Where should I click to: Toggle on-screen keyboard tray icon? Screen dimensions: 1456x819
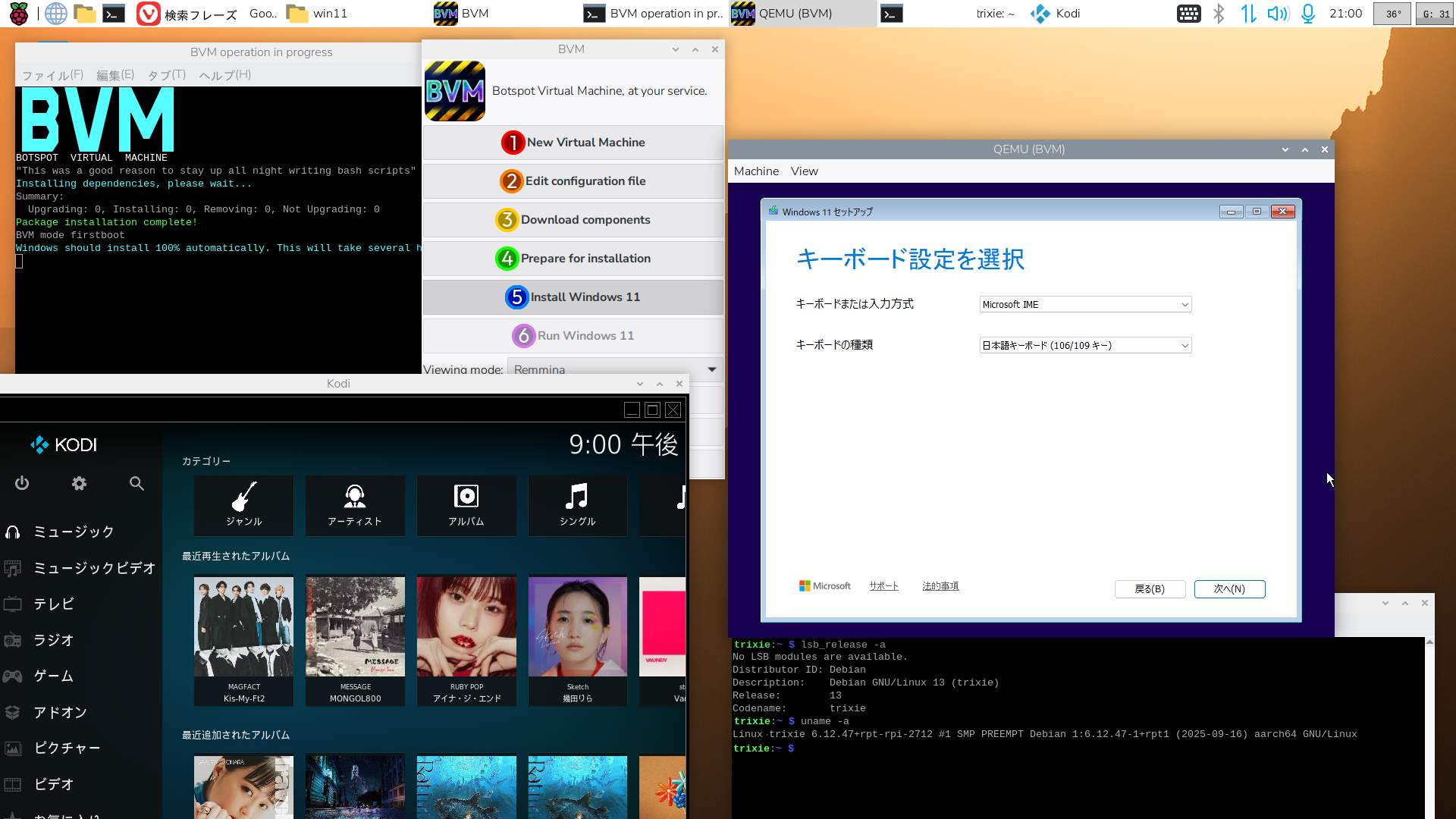(x=1188, y=14)
